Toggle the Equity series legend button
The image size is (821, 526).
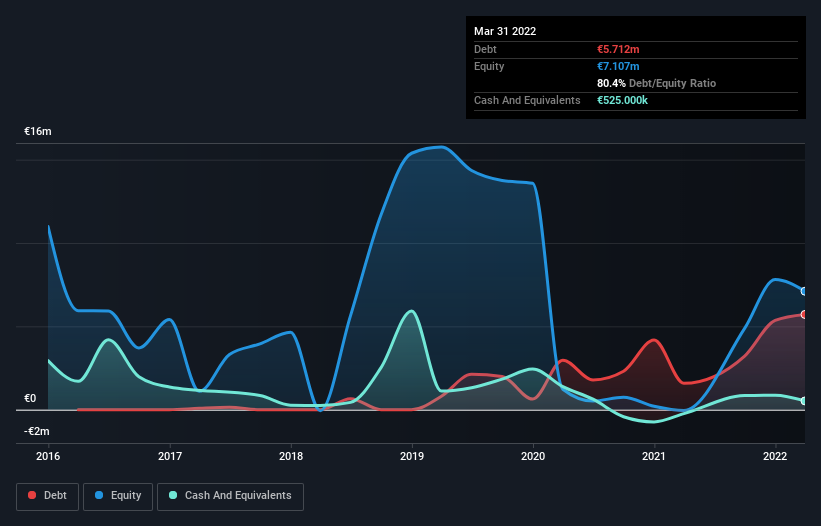coord(118,496)
